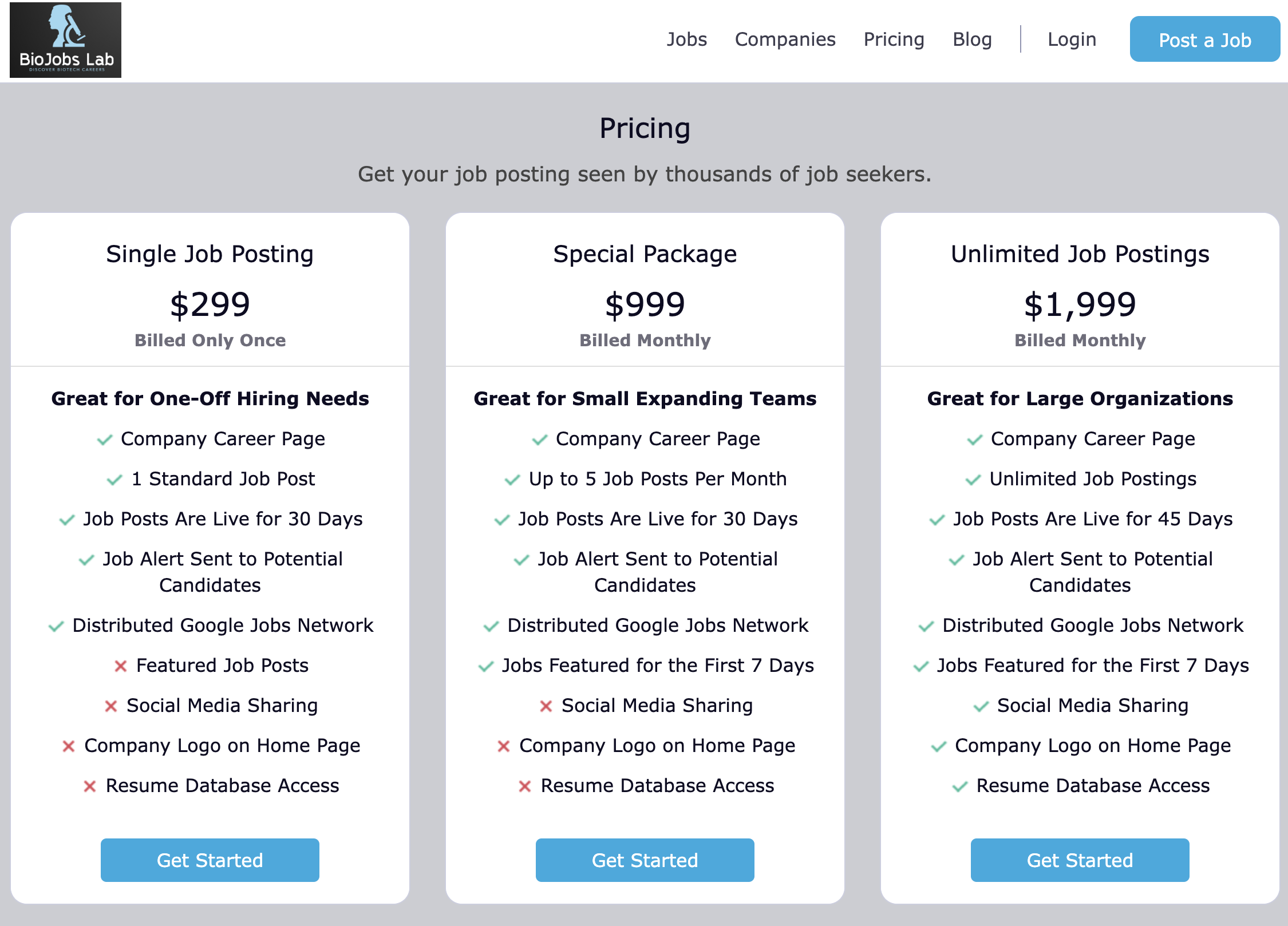The image size is (1288, 926).
Task: Click red X beside Featured Job Posts
Action: pyautogui.click(x=120, y=666)
